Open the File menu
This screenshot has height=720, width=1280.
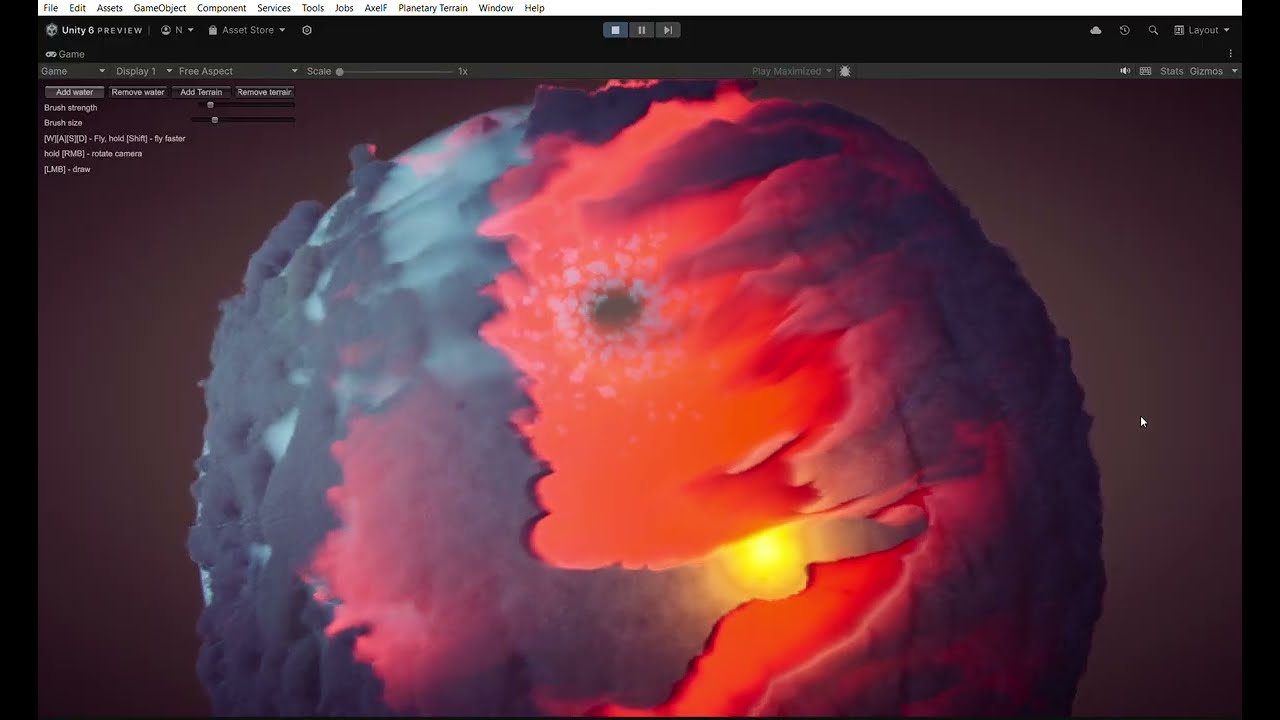[51, 8]
